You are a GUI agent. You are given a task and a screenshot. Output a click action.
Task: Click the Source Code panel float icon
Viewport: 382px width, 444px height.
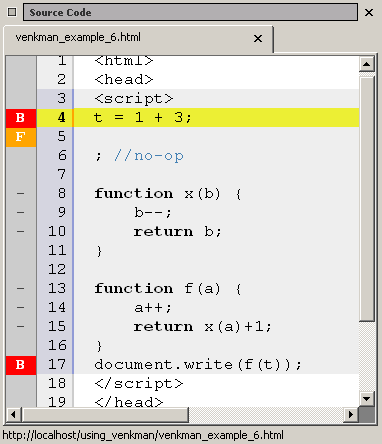(12, 12)
